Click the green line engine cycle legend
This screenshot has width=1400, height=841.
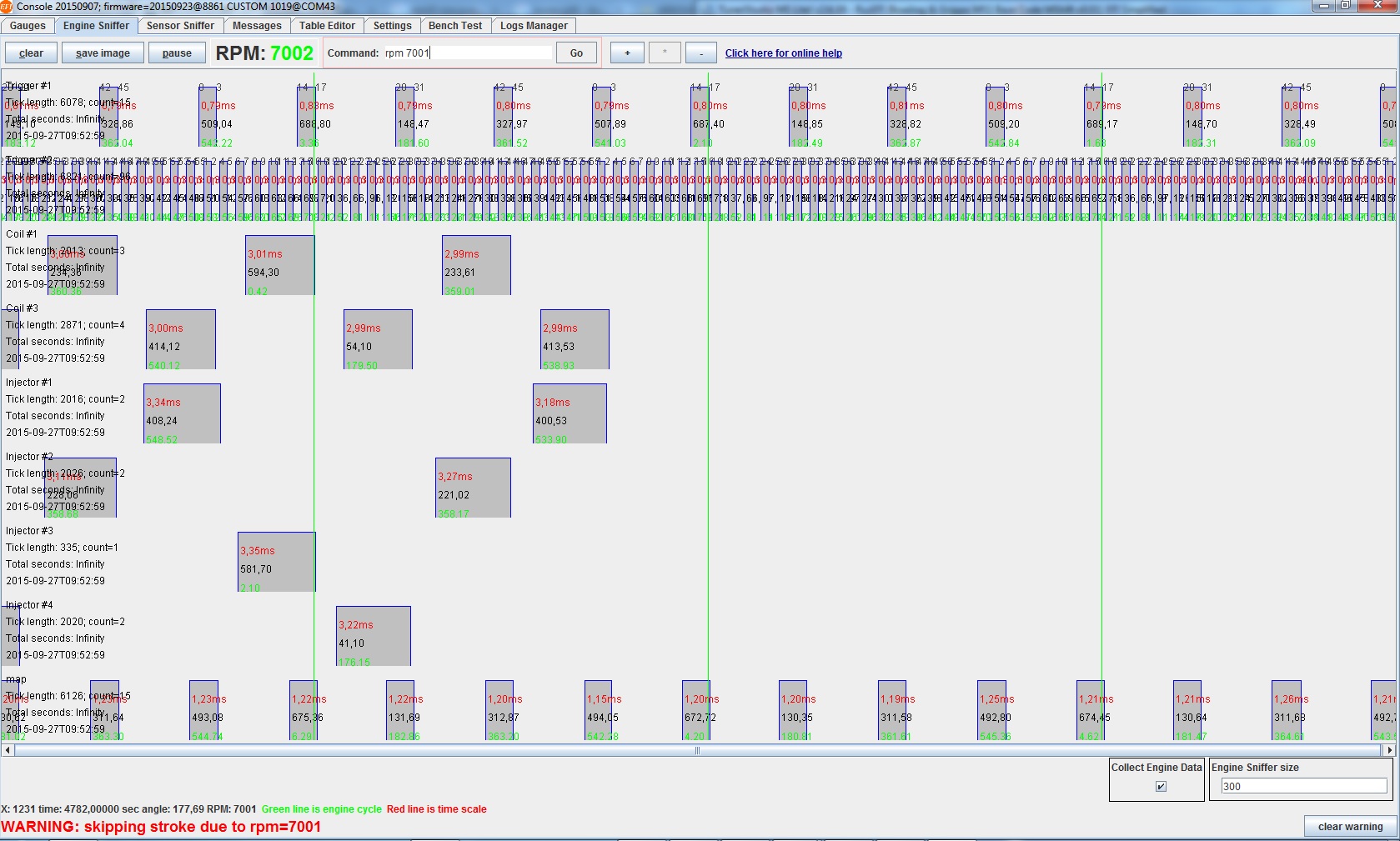point(322,809)
